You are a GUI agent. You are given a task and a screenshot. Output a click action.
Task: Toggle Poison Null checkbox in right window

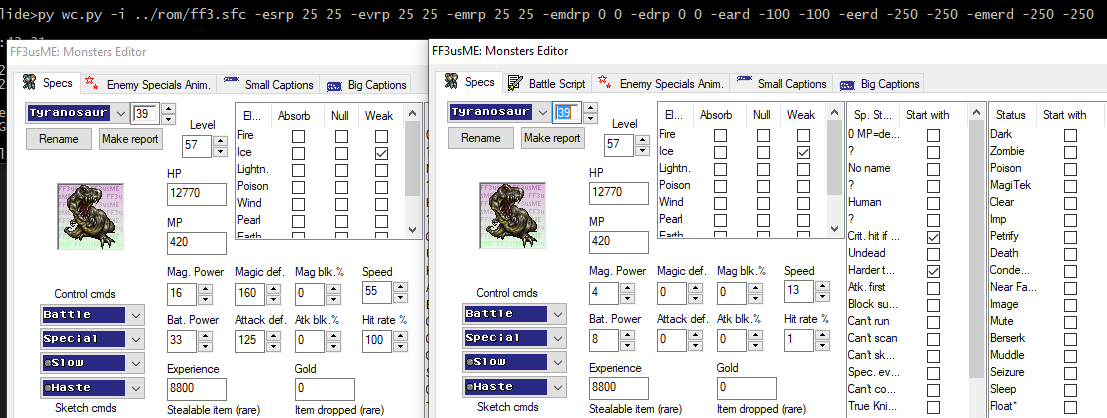click(762, 186)
